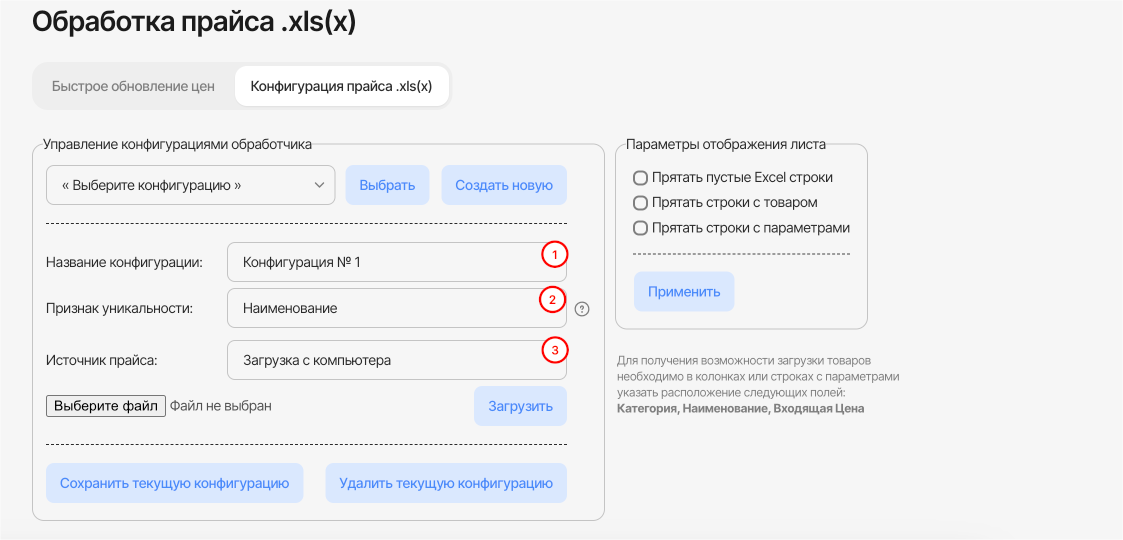This screenshot has width=1123, height=540.
Task: Select the 'Конфигурация прайса .xls(x)' tab
Action: [341, 86]
